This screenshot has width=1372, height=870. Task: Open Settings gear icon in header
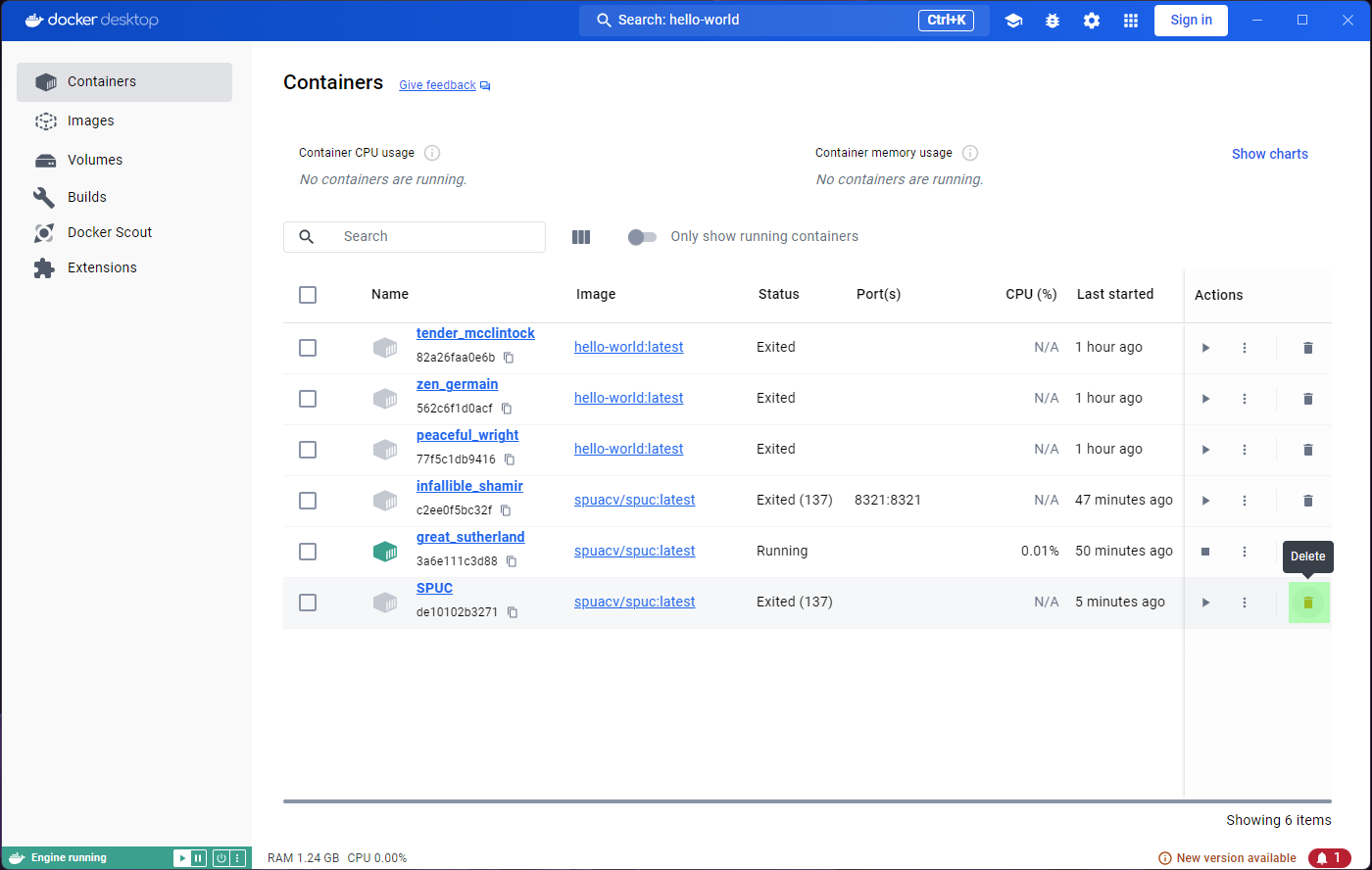(1092, 21)
